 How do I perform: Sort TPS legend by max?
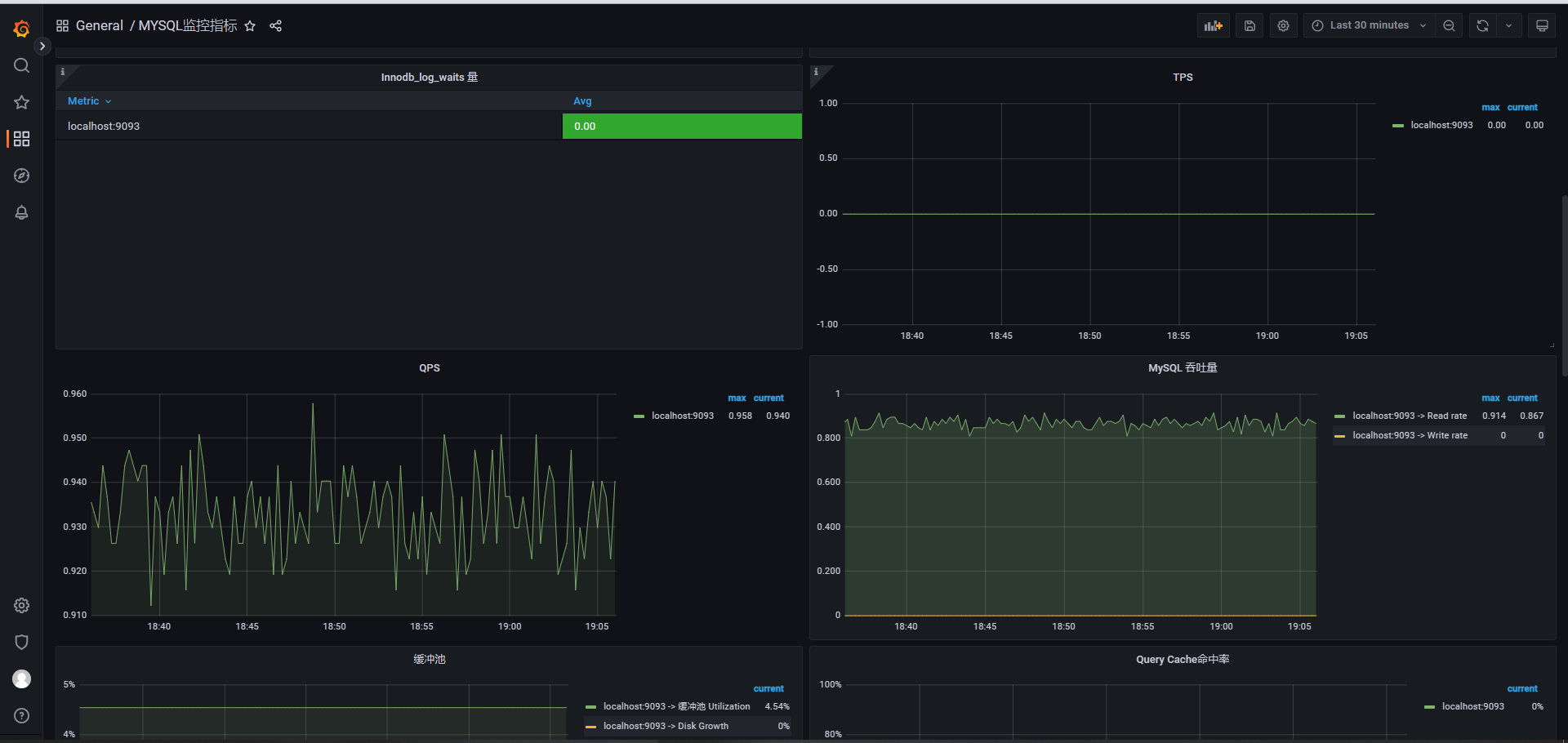coord(1490,108)
